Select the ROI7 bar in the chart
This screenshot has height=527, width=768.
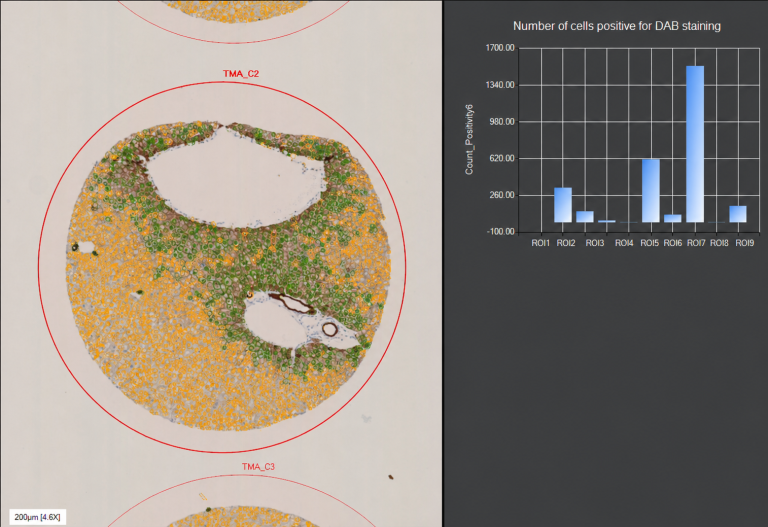695,144
